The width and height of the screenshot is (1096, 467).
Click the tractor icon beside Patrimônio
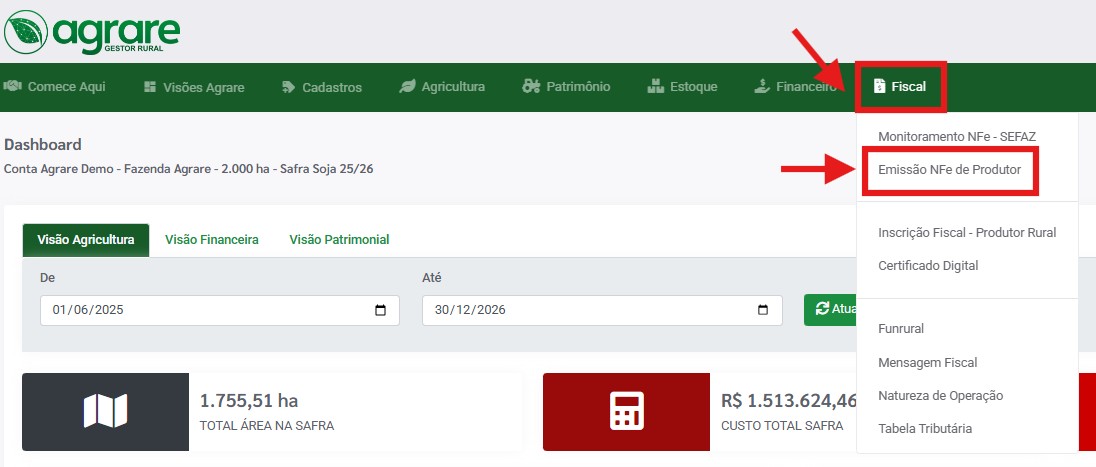point(531,87)
